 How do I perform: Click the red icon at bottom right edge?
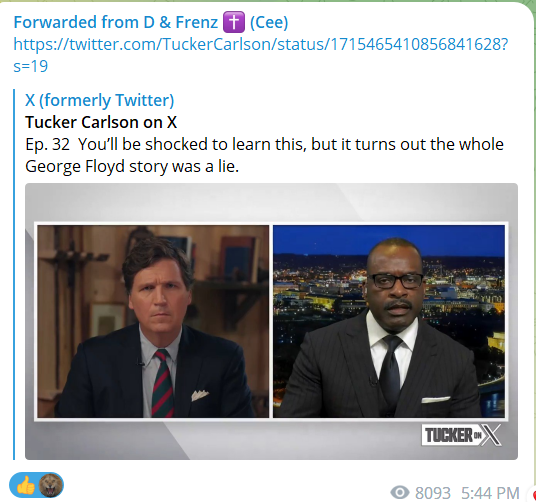(534, 493)
